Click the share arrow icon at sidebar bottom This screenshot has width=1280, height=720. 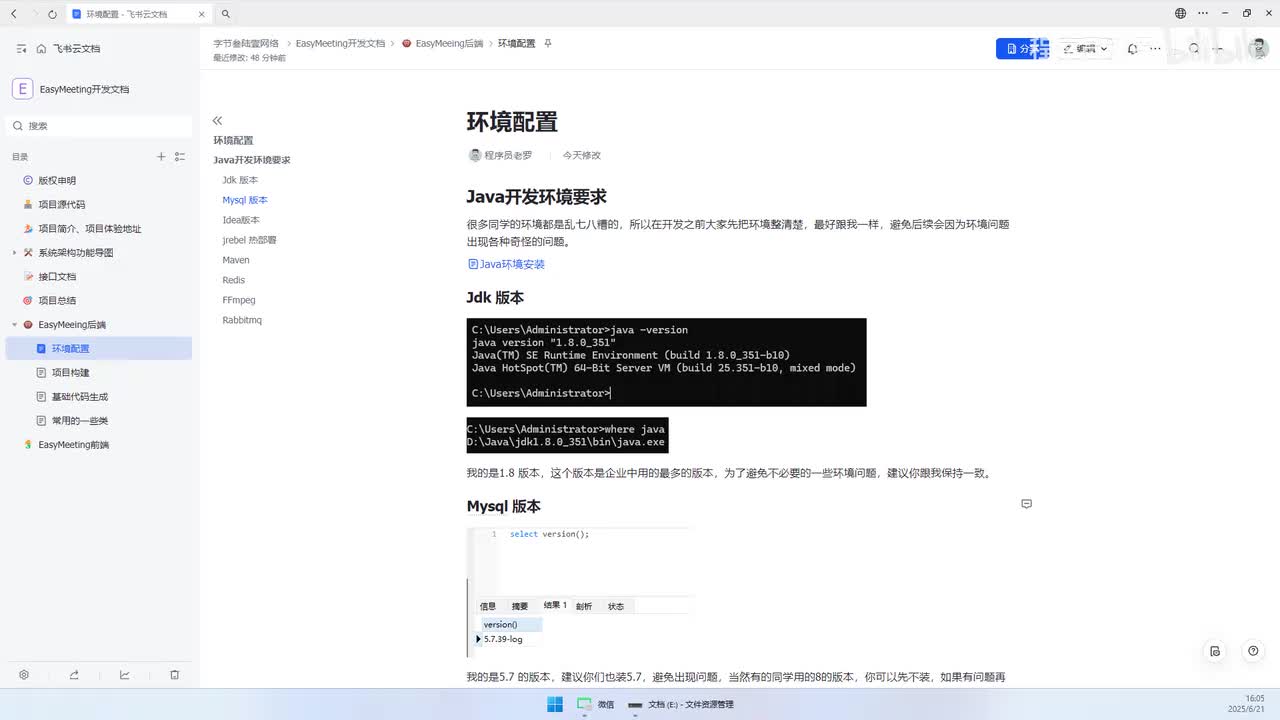tap(74, 675)
